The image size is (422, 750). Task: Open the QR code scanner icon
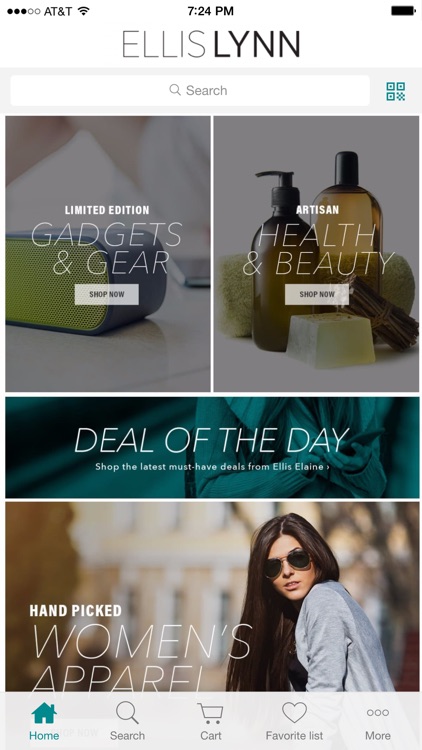click(396, 91)
